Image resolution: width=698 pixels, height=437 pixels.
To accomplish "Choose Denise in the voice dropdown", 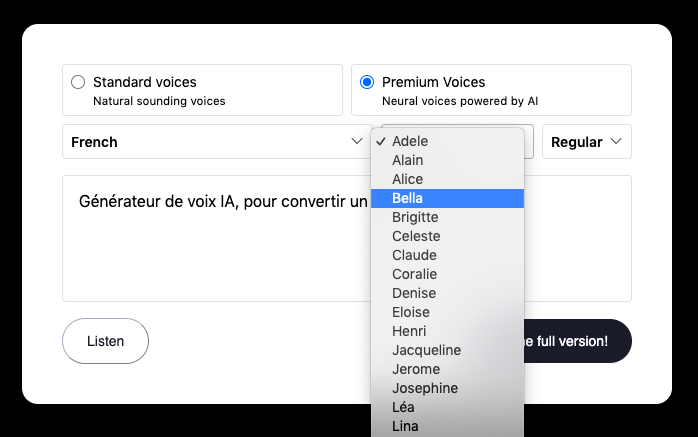I will (413, 293).
